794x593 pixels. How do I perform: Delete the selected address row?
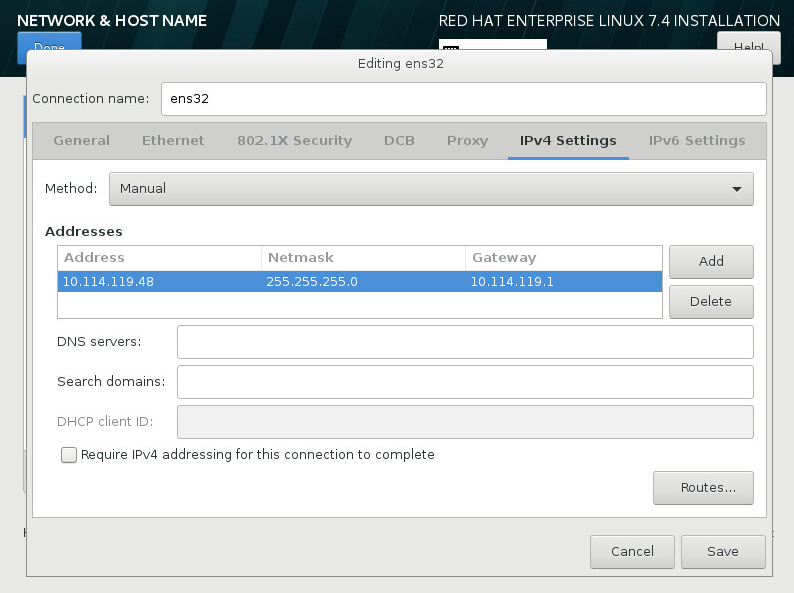[x=711, y=302]
